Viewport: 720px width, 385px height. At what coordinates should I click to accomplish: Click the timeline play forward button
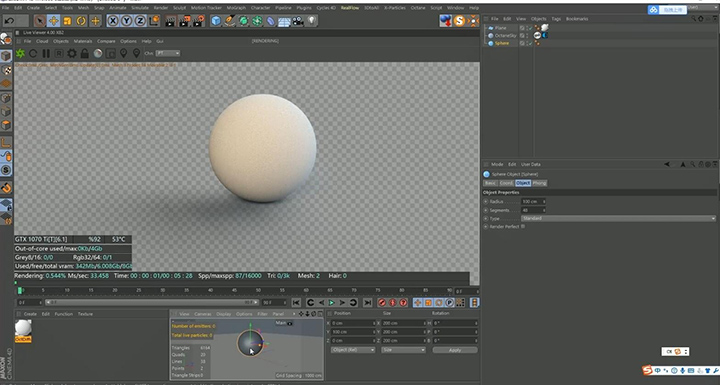(332, 302)
